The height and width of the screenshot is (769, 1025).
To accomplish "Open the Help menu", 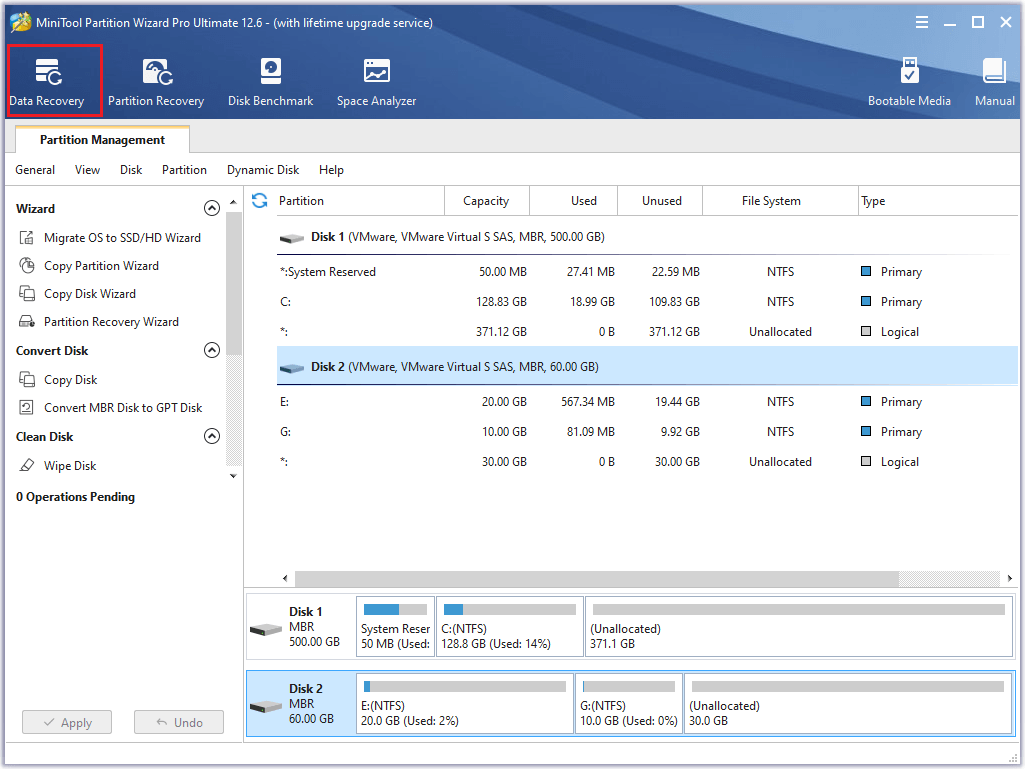I will (331, 170).
